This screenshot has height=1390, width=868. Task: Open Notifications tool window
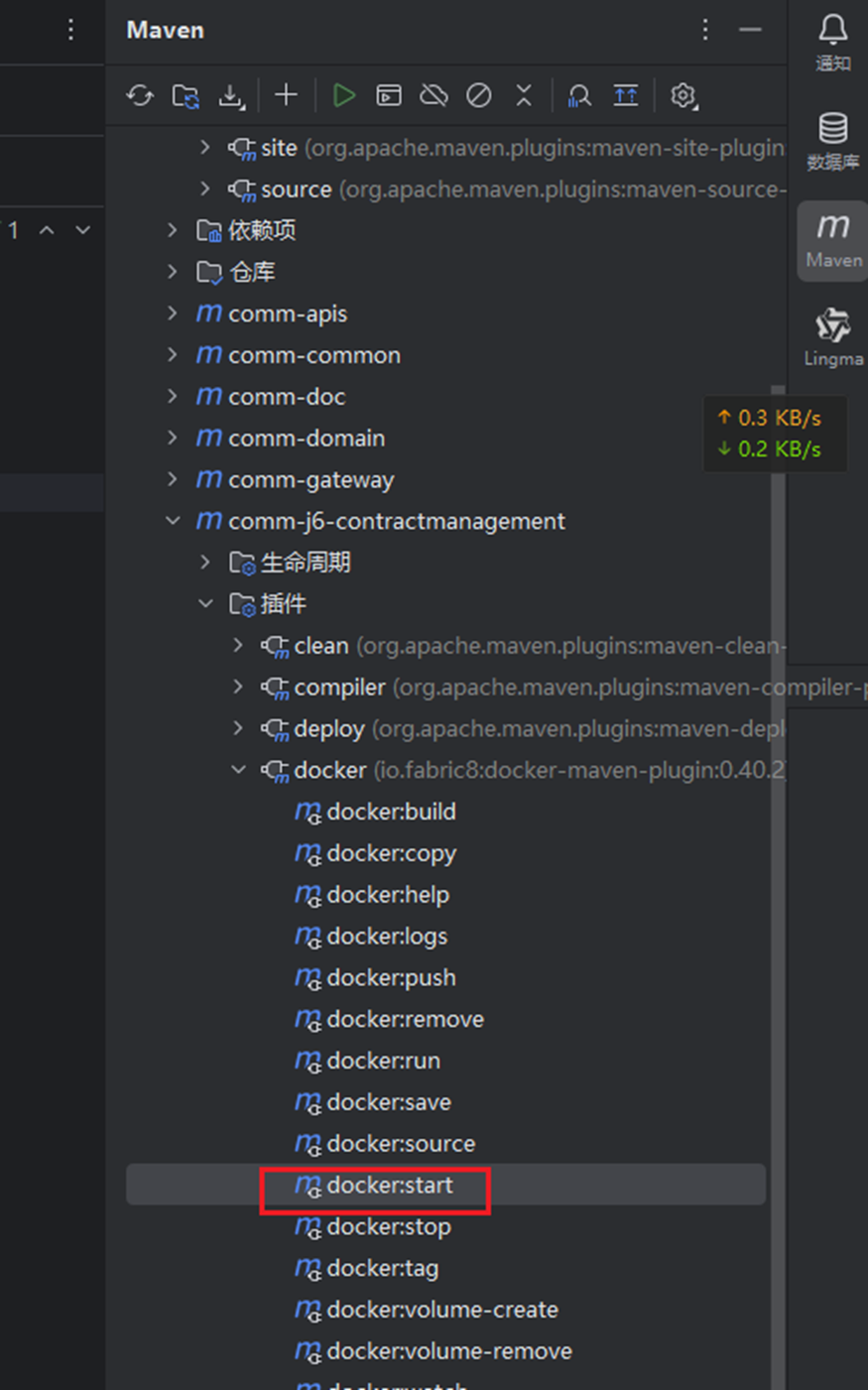click(832, 43)
